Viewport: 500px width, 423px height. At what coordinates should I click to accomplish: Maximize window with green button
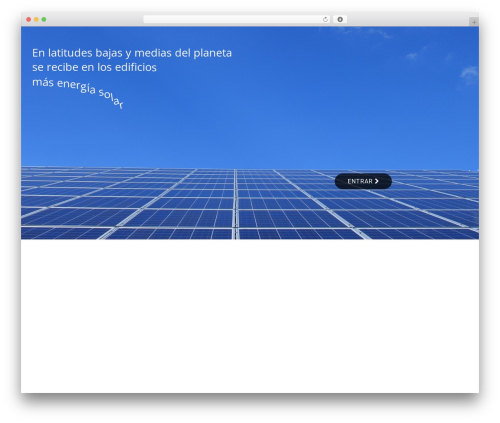tap(44, 20)
